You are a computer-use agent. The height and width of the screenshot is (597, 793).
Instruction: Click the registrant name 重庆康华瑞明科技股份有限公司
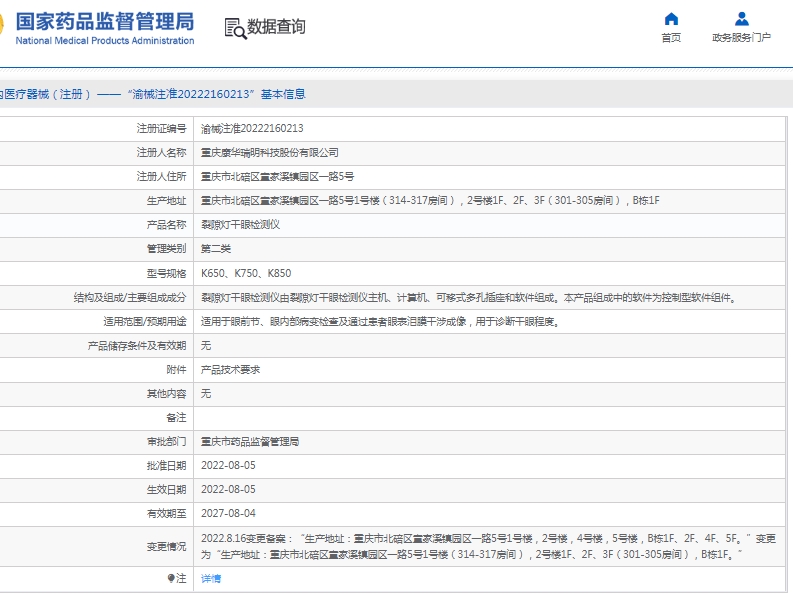pos(270,153)
